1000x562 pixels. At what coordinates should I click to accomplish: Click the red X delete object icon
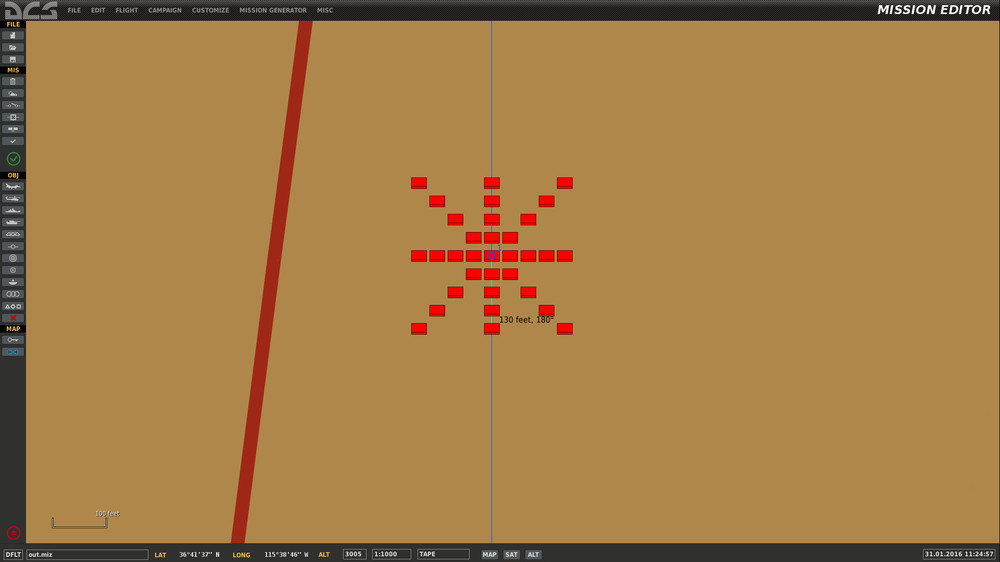coord(13,318)
